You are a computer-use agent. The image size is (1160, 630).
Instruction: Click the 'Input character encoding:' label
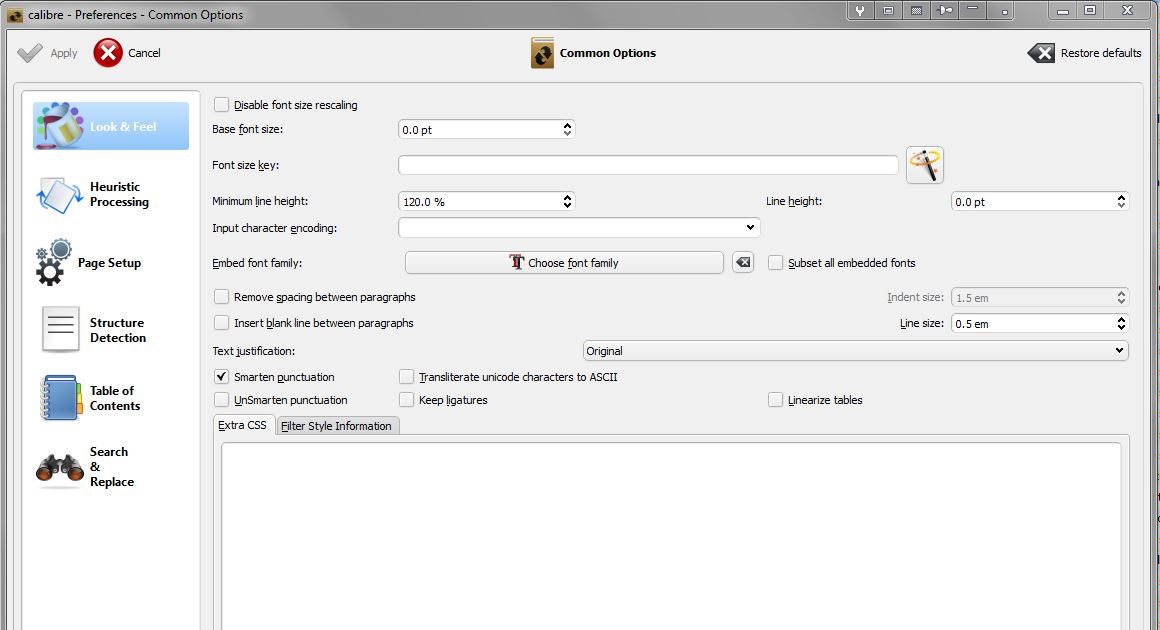tap(274, 228)
